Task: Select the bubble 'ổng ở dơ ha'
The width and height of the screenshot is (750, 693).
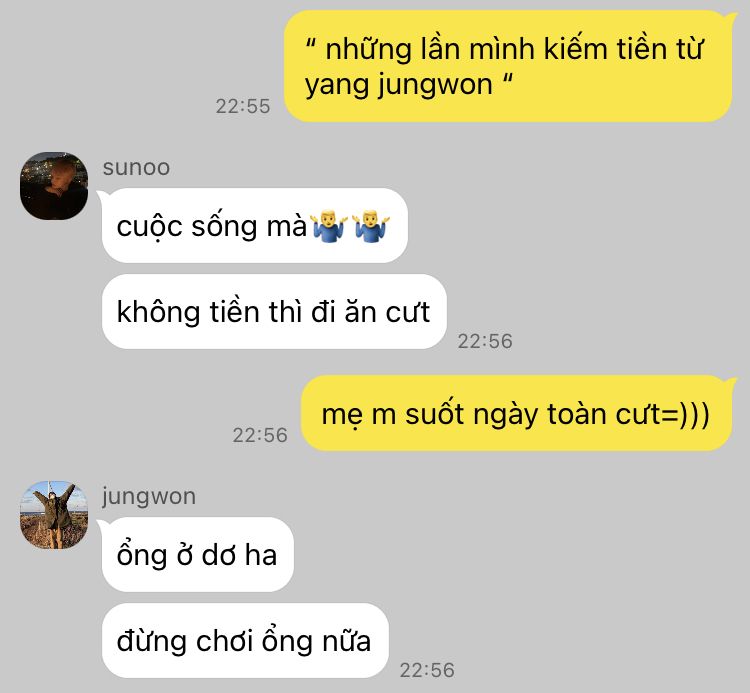Action: click(x=198, y=554)
